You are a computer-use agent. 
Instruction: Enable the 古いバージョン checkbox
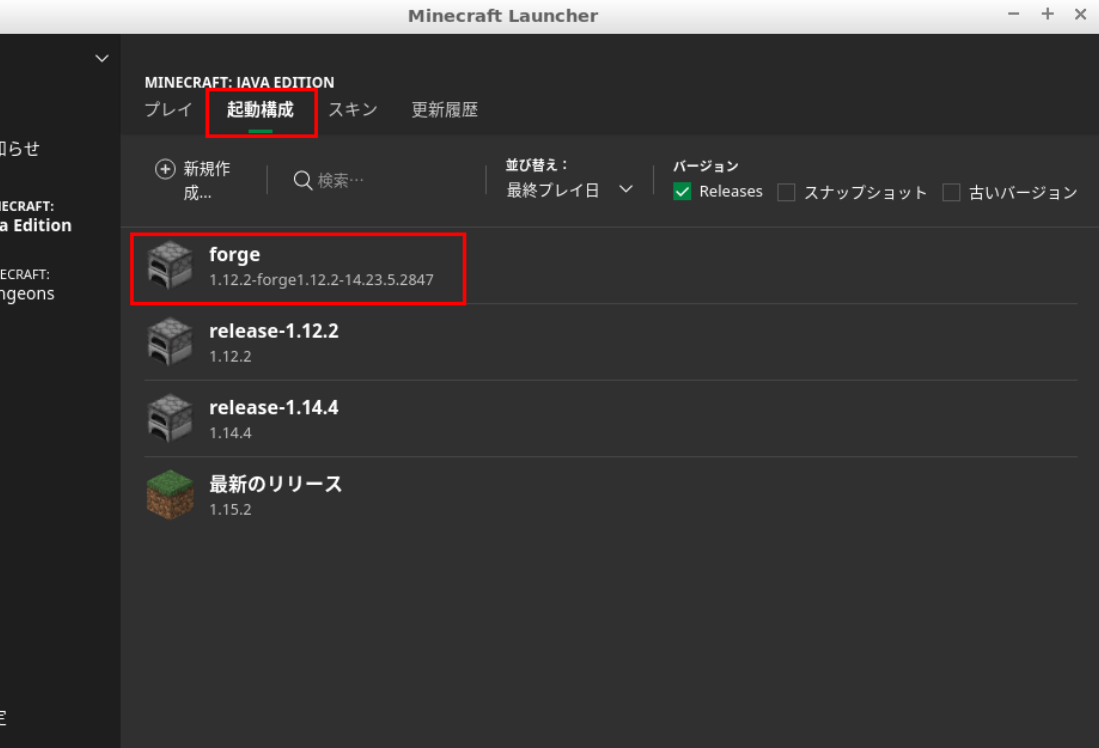tap(951, 192)
